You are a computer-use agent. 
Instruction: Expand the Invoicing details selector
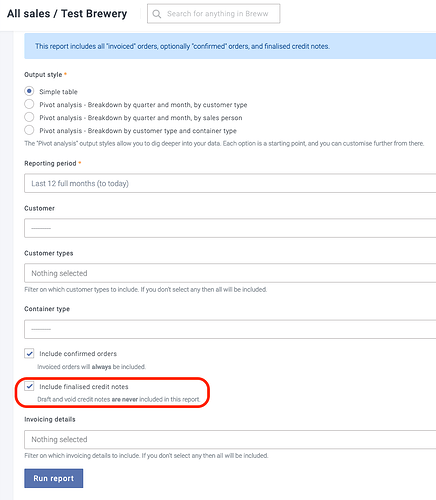[x=230, y=439]
